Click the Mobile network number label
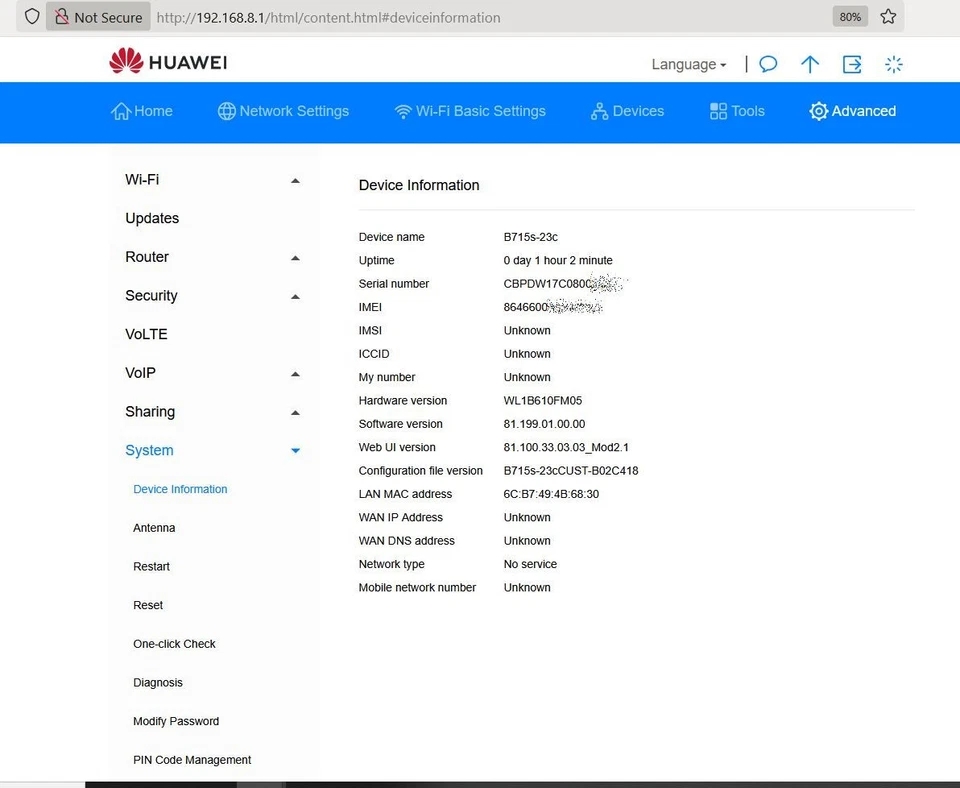The image size is (960, 788). [x=417, y=587]
